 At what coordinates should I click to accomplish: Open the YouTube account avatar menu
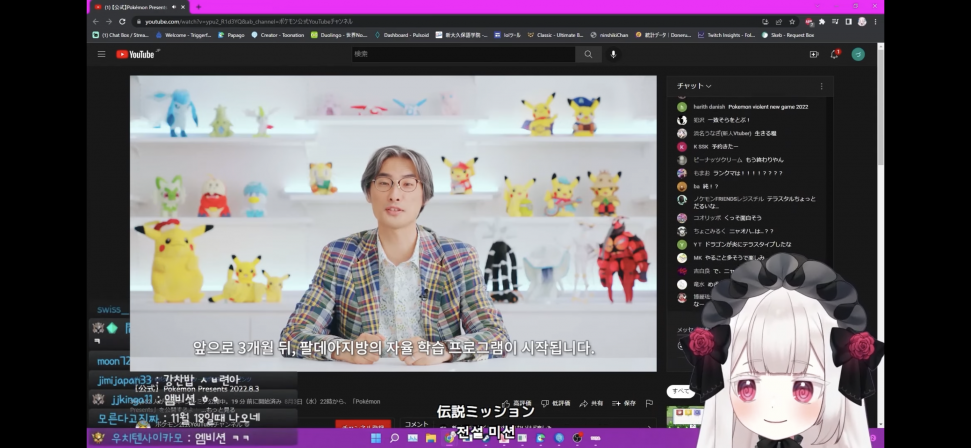click(858, 55)
